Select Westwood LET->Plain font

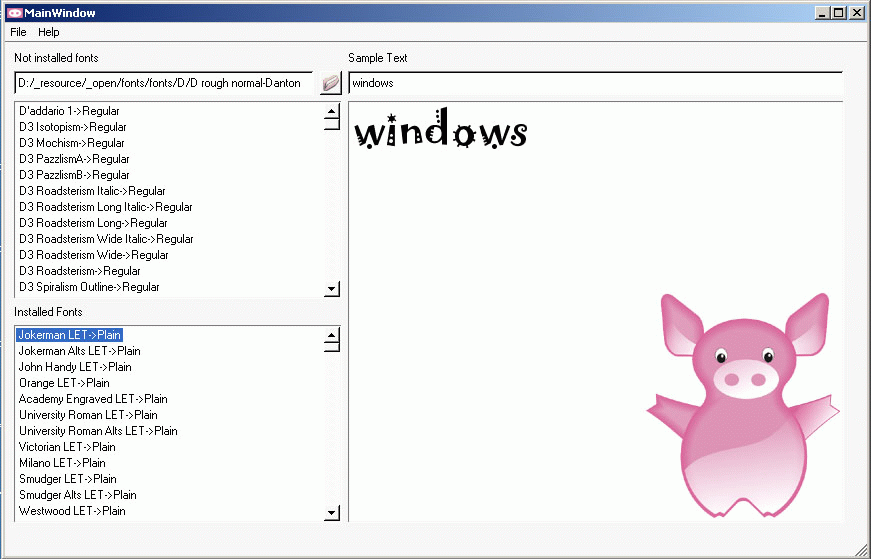pos(72,511)
